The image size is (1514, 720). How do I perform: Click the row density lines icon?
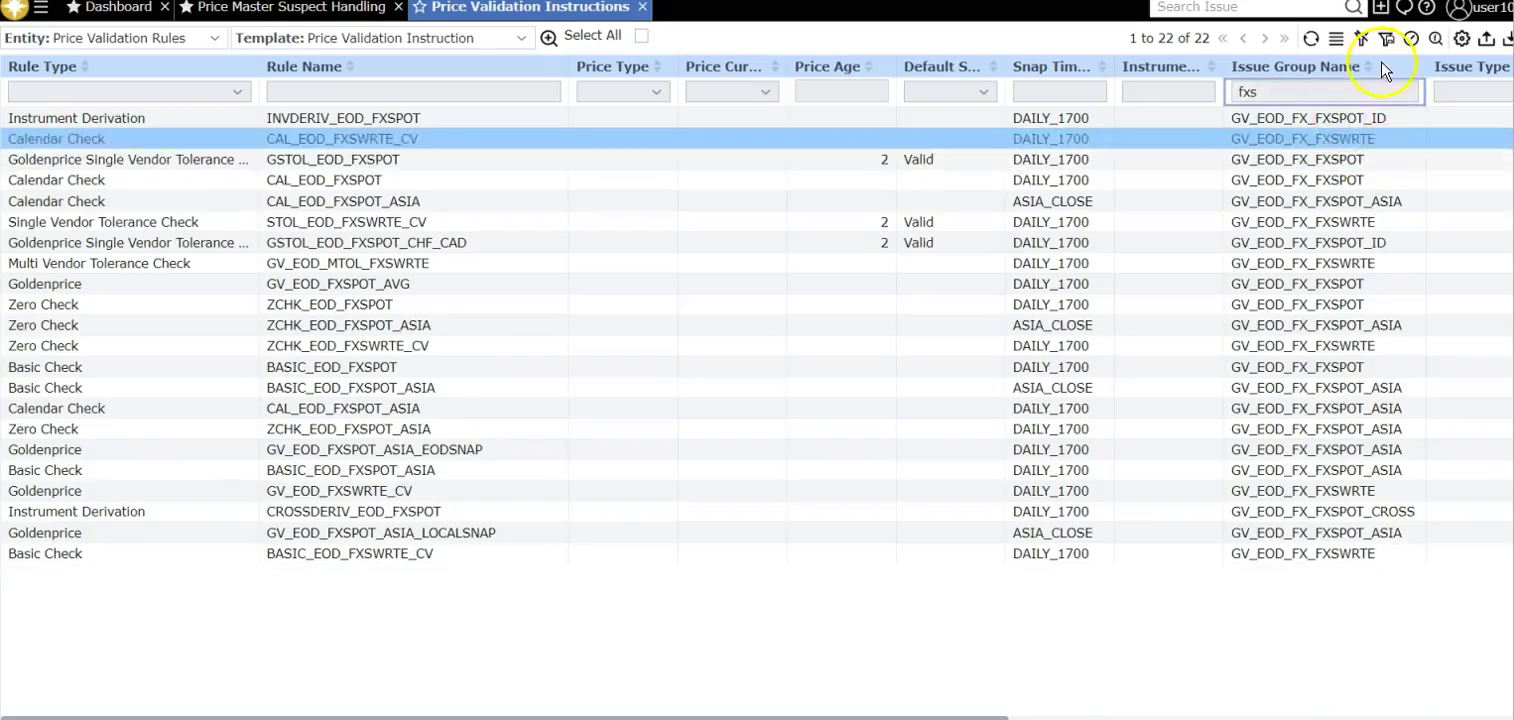click(1336, 39)
